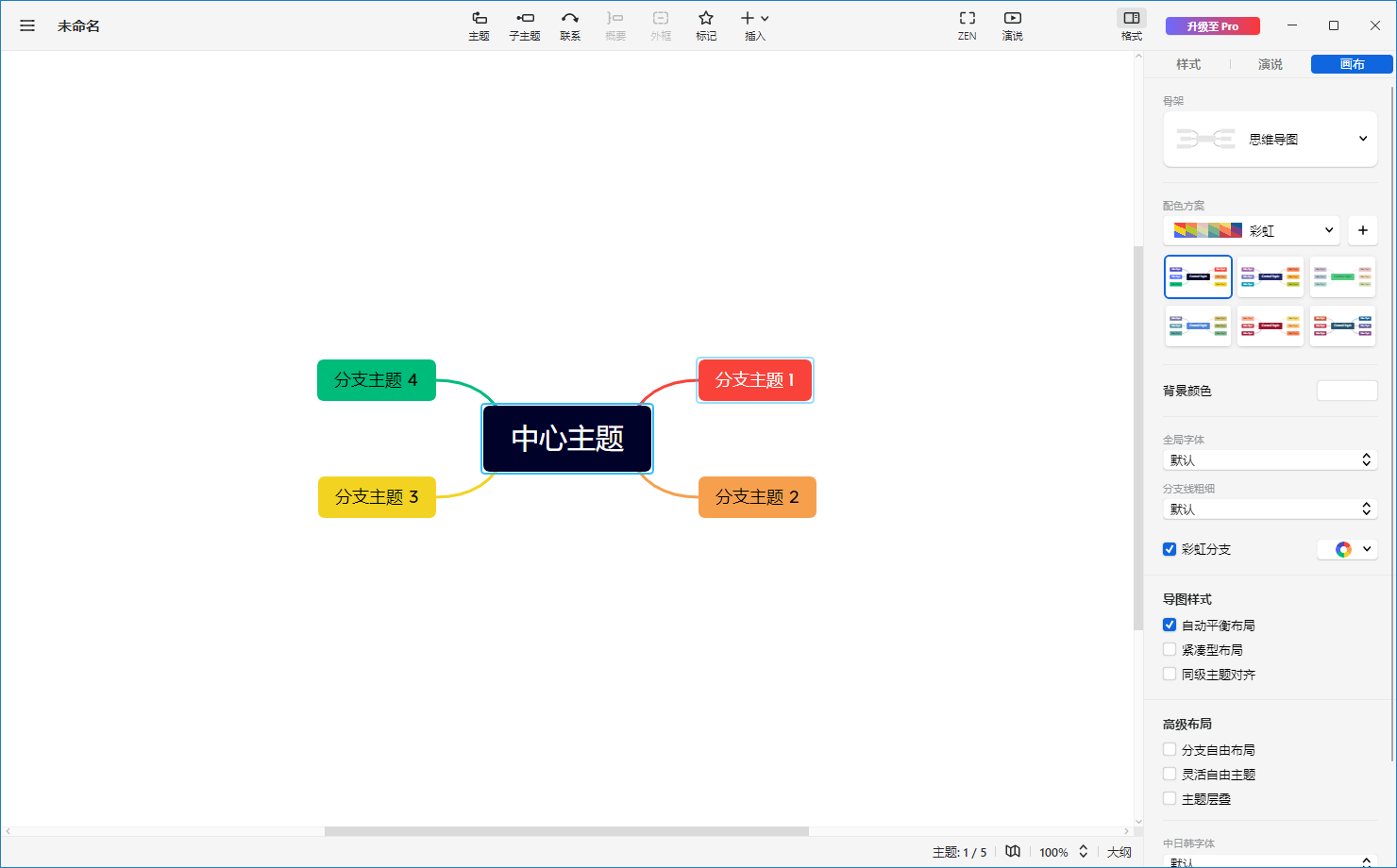Open the 全局字体 default font selector
1397x868 pixels.
tap(1271, 460)
